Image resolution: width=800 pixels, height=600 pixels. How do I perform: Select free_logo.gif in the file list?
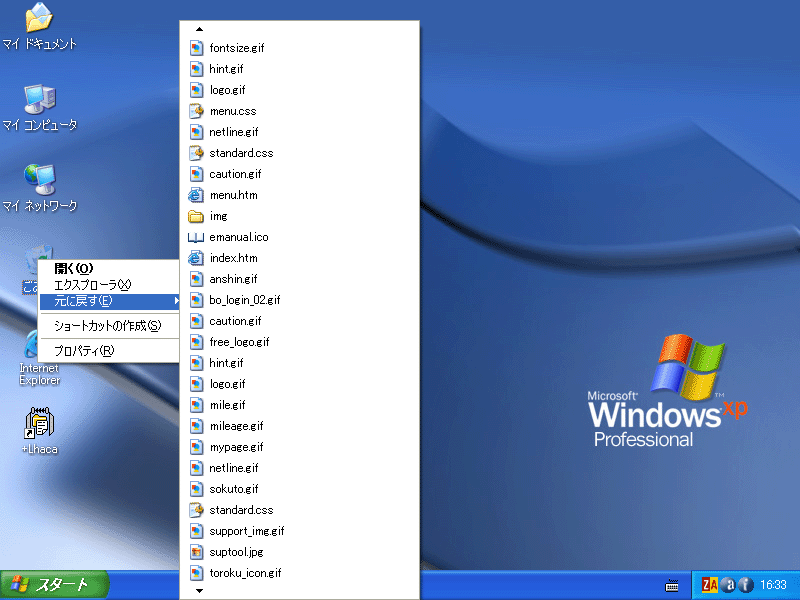click(299, 342)
